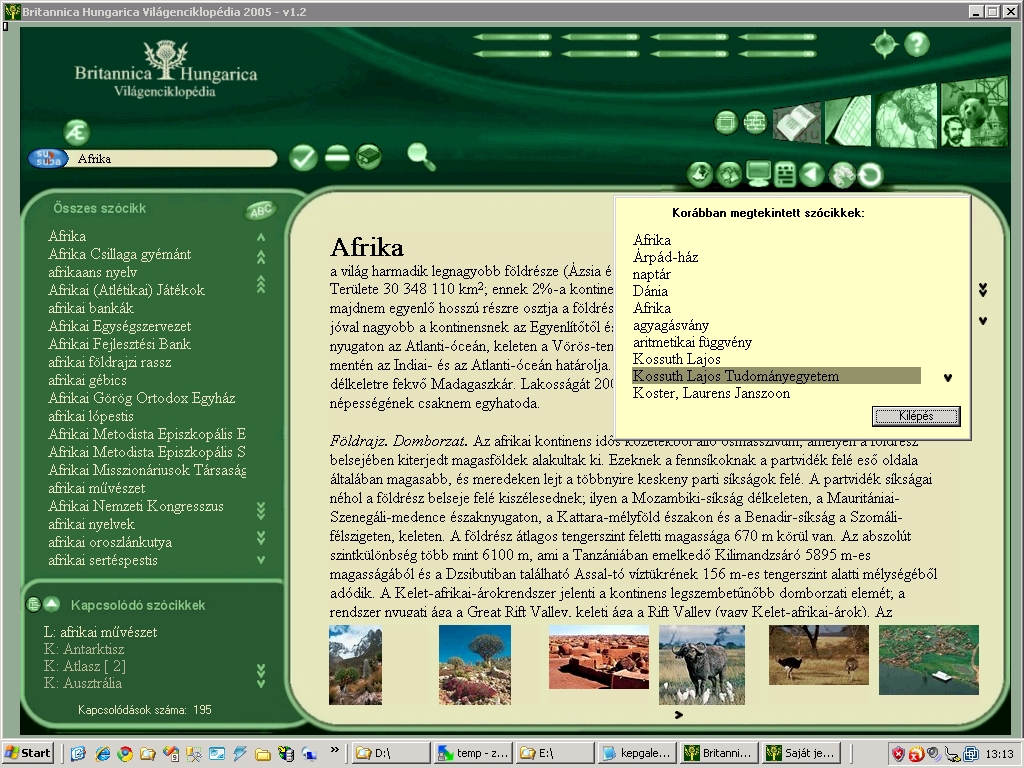Click the small arrow below the photo strip
Image resolution: width=1024 pixels, height=768 pixels.
(x=679, y=715)
